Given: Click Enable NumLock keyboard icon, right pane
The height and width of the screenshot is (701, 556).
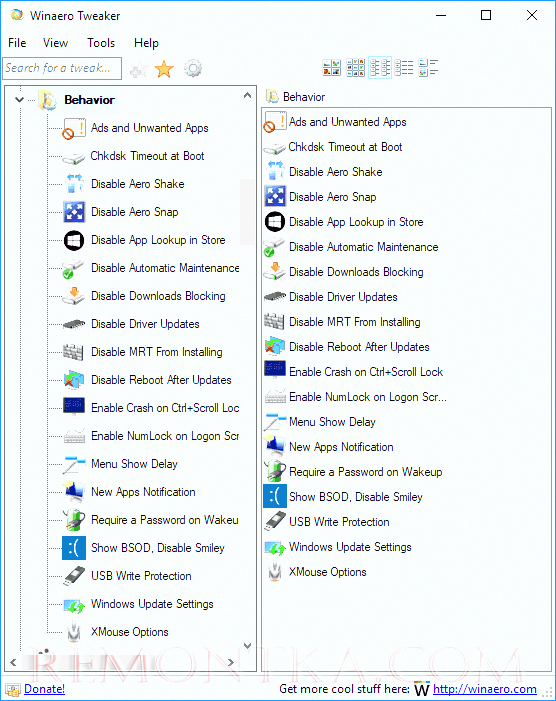Looking at the screenshot, I should (x=275, y=397).
